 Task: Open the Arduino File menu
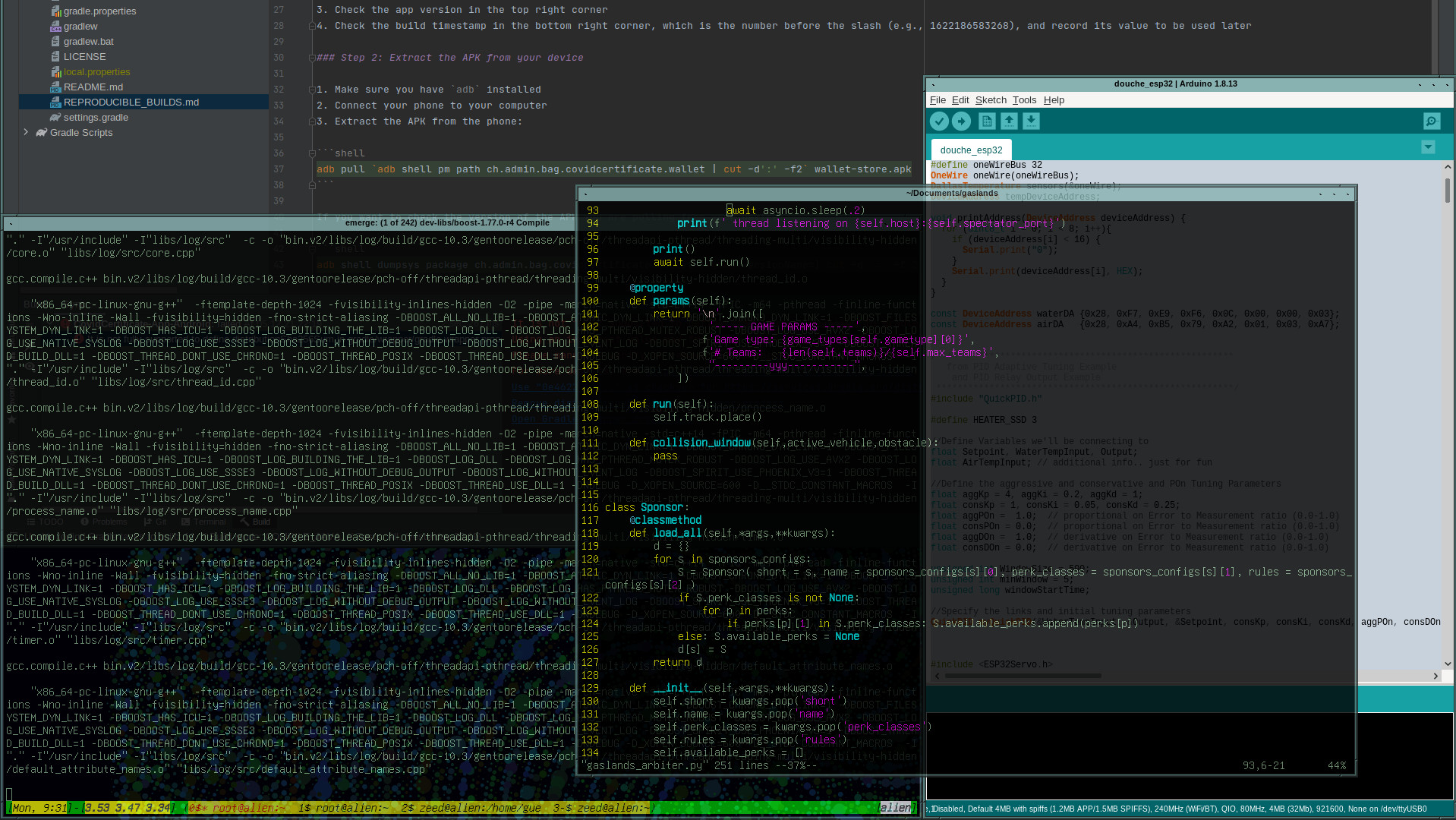click(x=938, y=100)
